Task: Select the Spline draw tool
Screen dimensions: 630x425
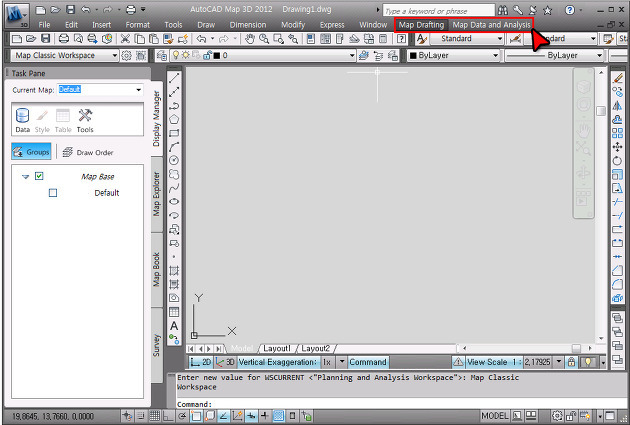Action: pyautogui.click(x=174, y=188)
